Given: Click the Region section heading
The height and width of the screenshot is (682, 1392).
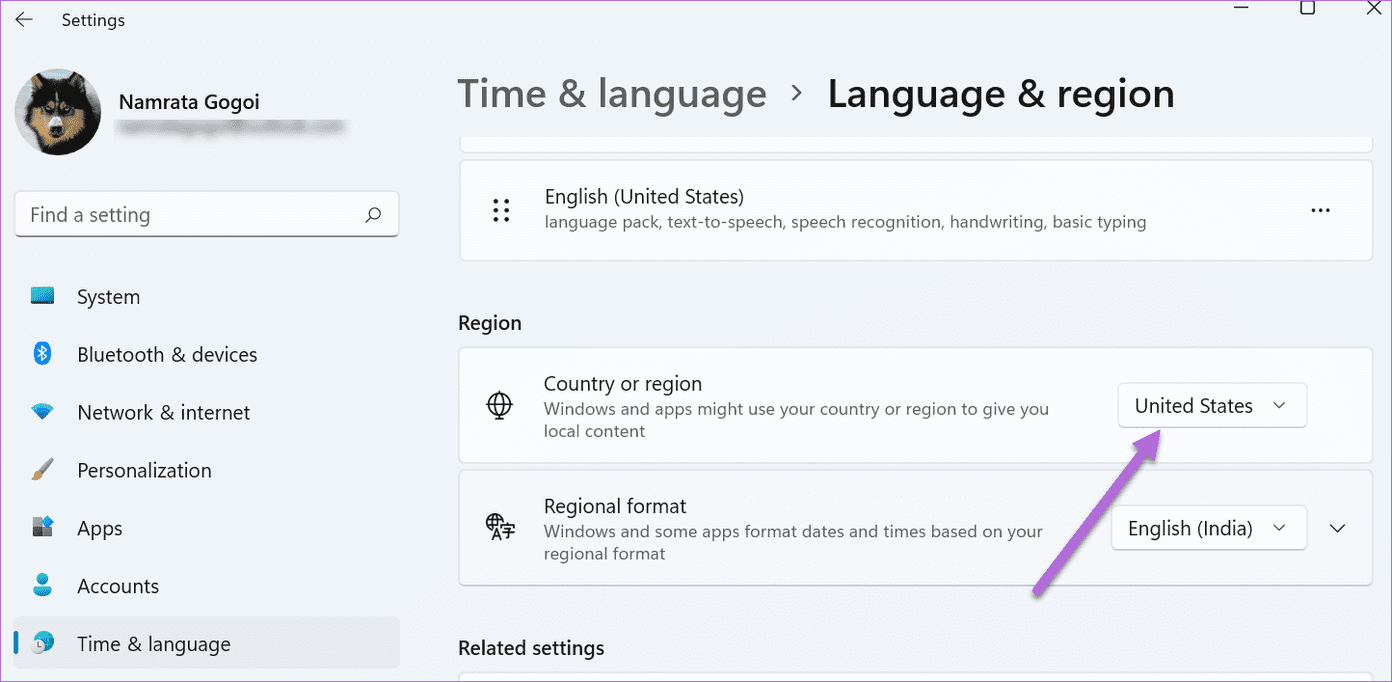Looking at the screenshot, I should [490, 323].
